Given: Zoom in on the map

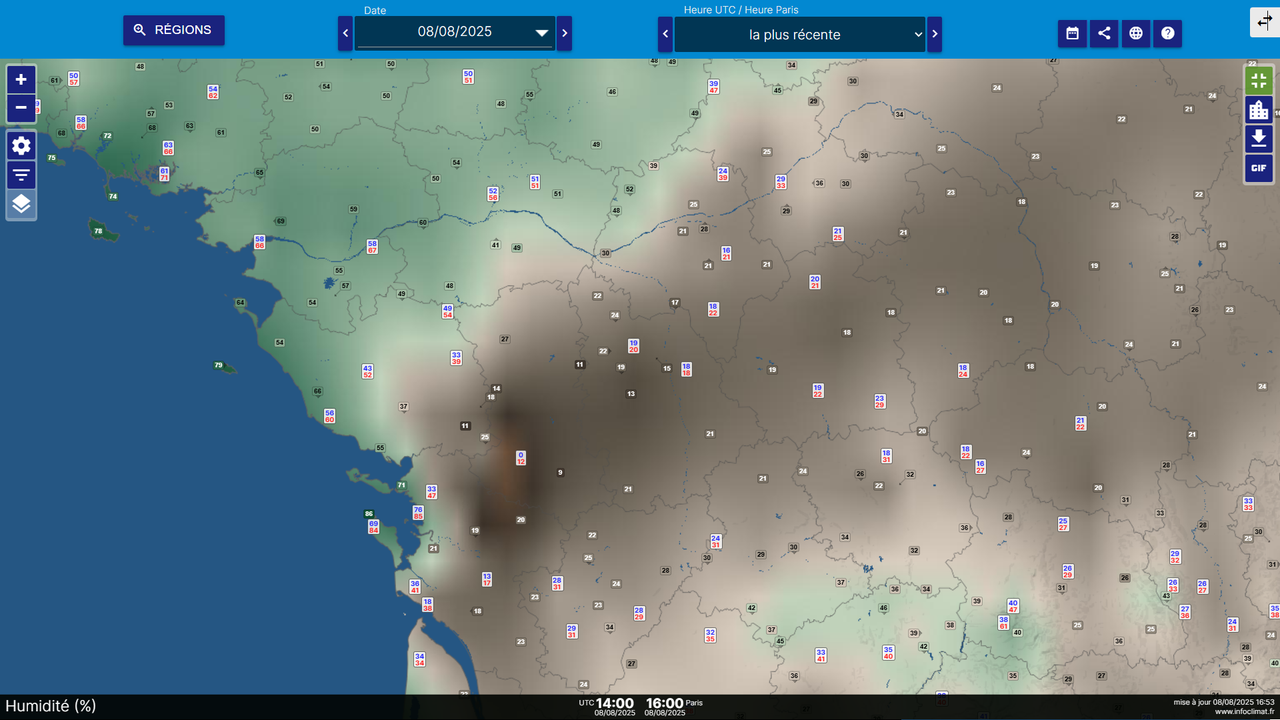Looking at the screenshot, I should [x=21, y=80].
